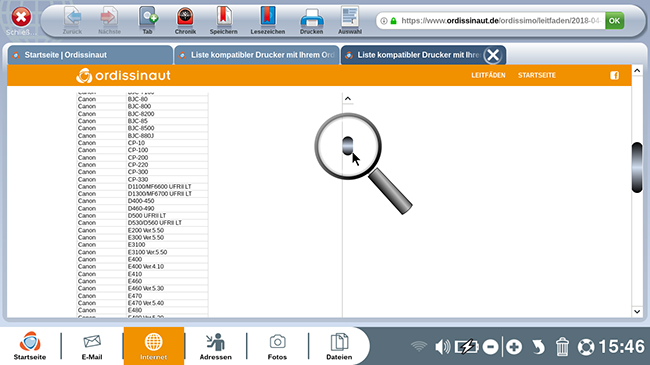Select the E400 Ver.4.10 cell
This screenshot has height=365, width=650.
point(167,266)
